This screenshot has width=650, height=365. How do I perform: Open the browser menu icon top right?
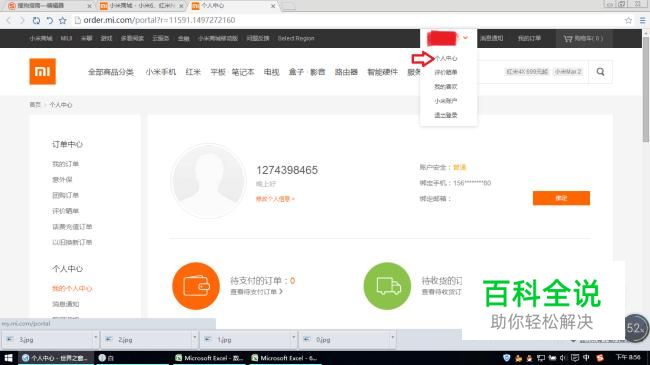coord(642,20)
